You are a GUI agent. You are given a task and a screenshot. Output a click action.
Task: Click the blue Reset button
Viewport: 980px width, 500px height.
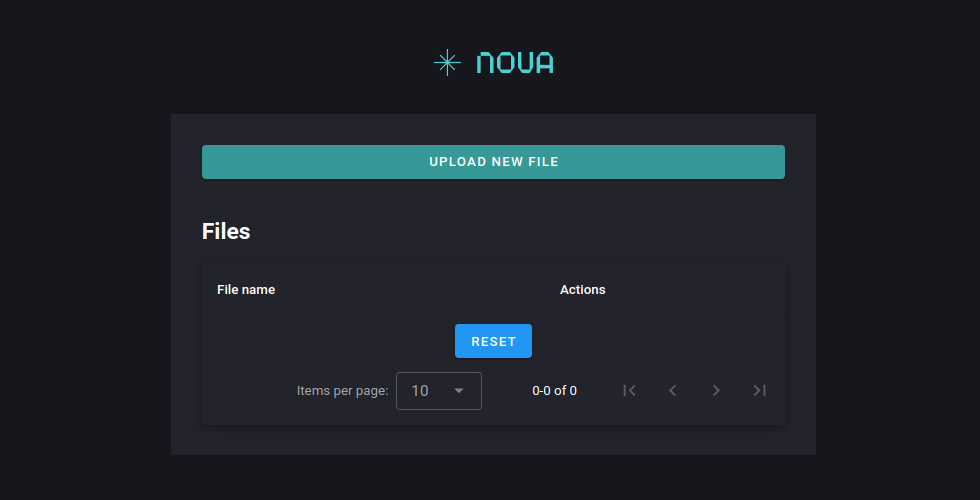[x=493, y=341]
